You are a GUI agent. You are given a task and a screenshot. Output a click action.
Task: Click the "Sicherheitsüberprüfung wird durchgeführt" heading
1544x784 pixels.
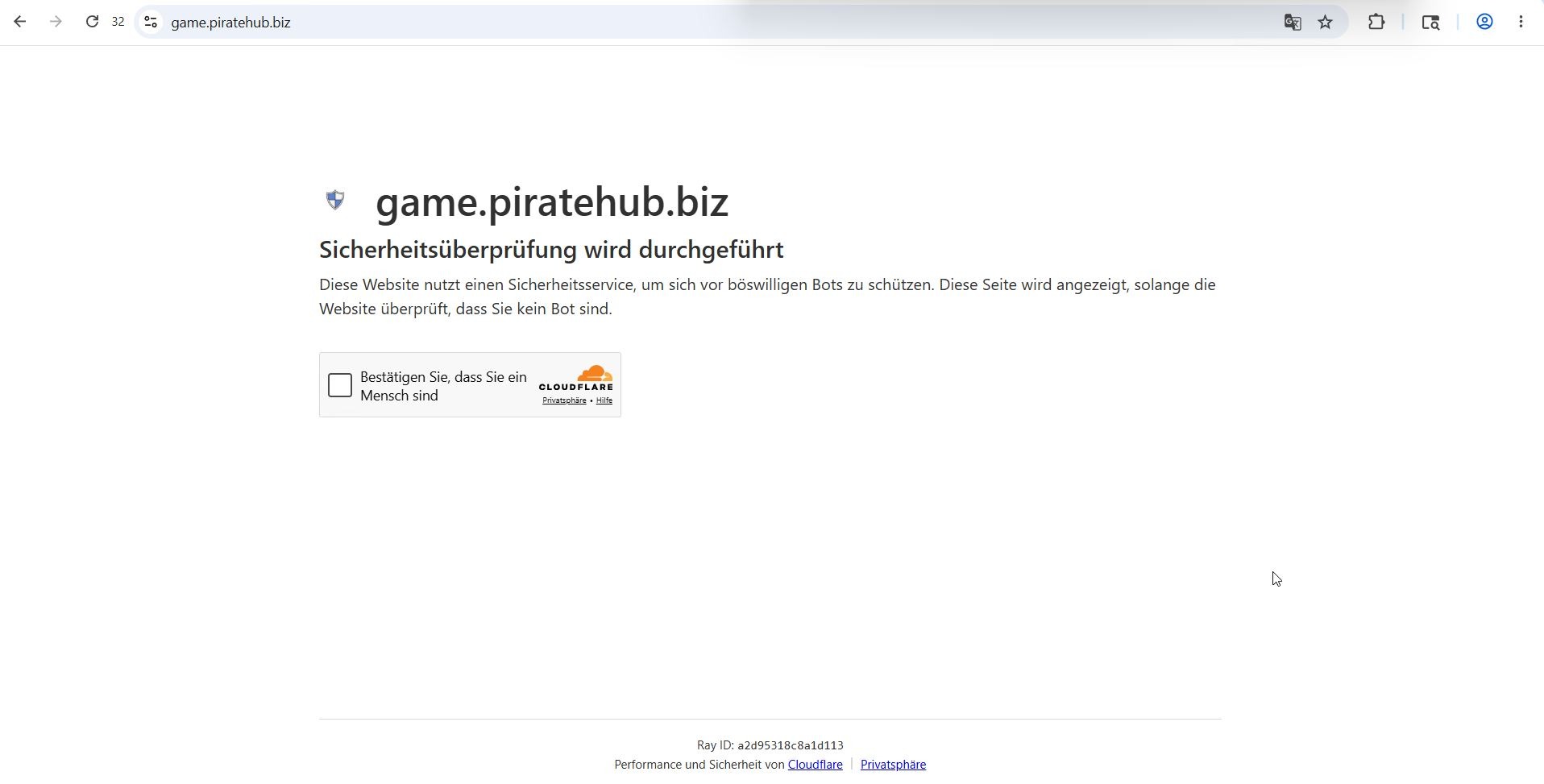[x=551, y=250]
